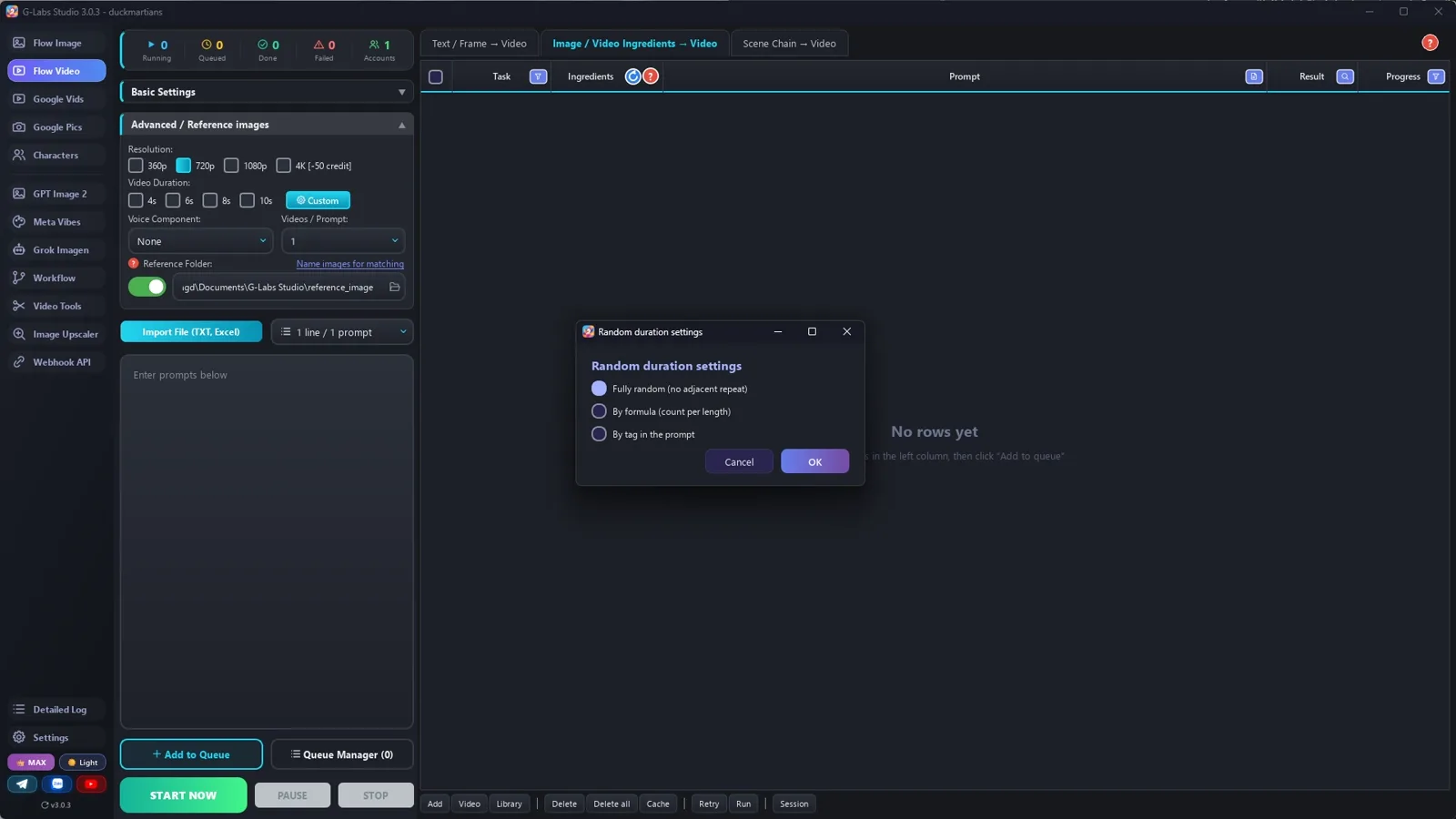Check the 360p resolution checkbox
This screenshot has width=1456, height=819.
coord(136,166)
